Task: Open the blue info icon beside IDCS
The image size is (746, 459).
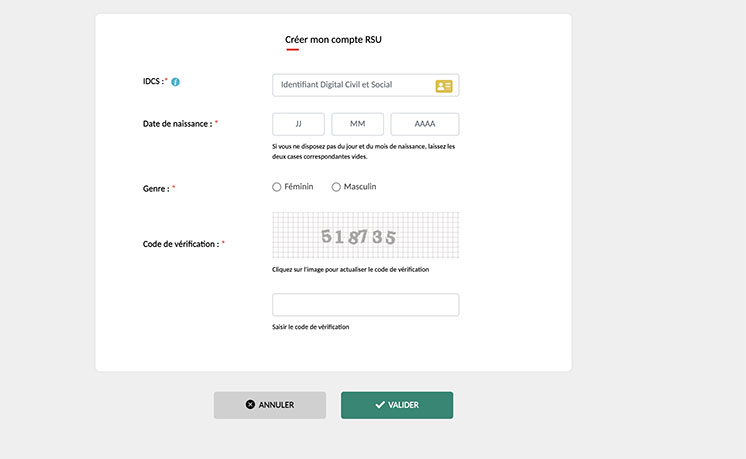Action: point(175,82)
